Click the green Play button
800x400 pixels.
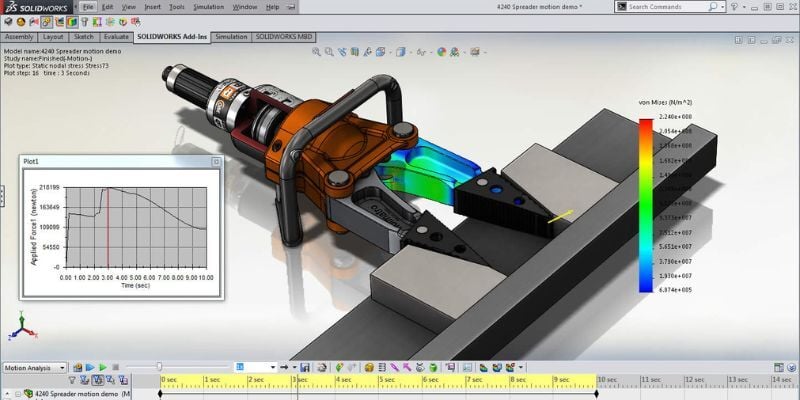tap(103, 367)
